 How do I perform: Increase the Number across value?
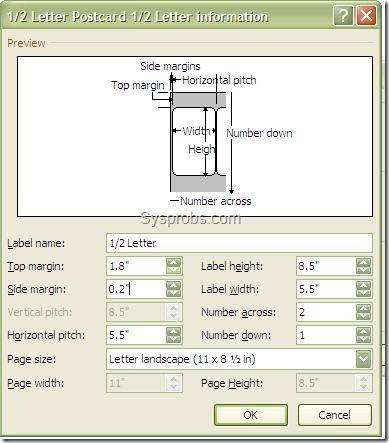tap(363, 308)
